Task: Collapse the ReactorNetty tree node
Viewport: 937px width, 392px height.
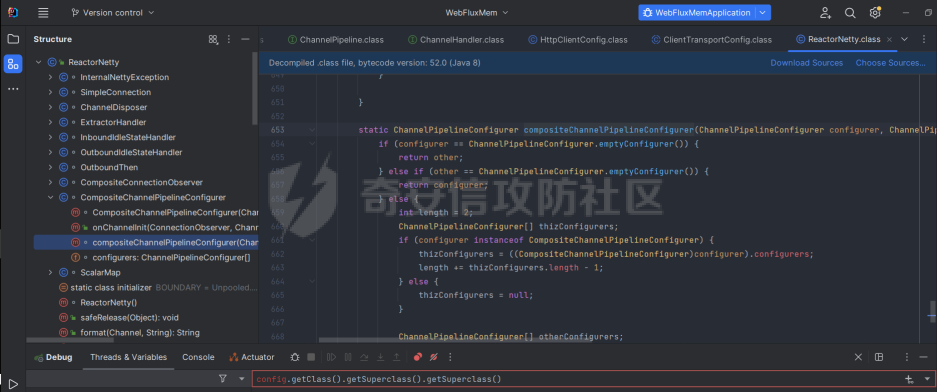Action: (39, 62)
